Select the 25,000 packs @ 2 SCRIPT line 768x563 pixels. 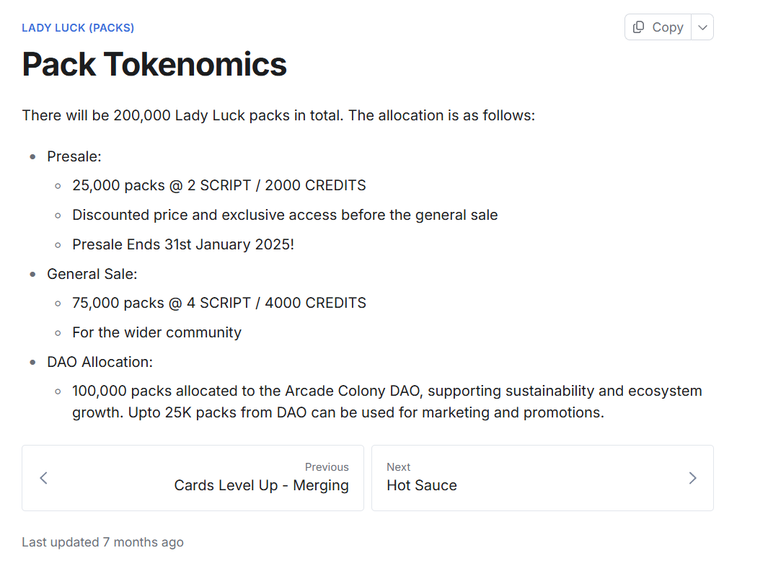(x=219, y=185)
